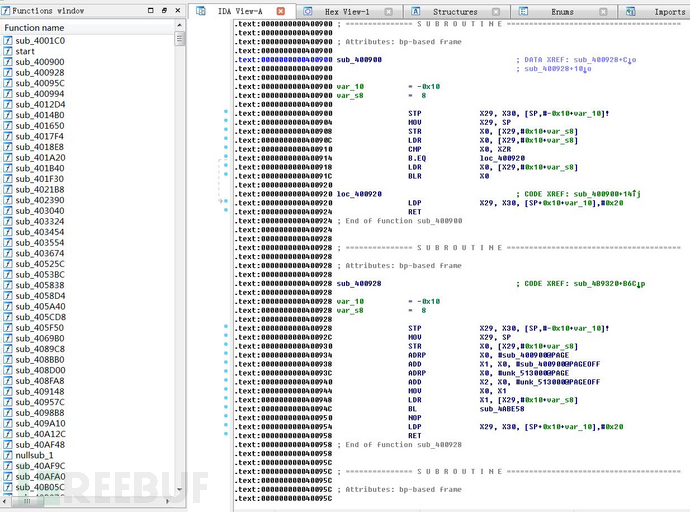The width and height of the screenshot is (690, 512).
Task: Select sub_405CD8 in the functions list
Action: click(x=40, y=317)
